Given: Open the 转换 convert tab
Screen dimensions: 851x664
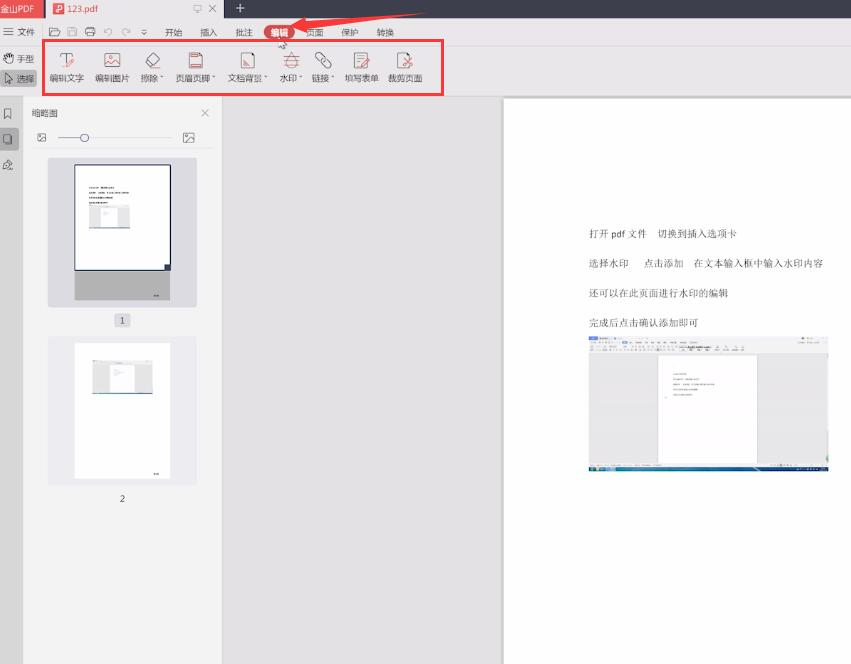Looking at the screenshot, I should click(385, 33).
